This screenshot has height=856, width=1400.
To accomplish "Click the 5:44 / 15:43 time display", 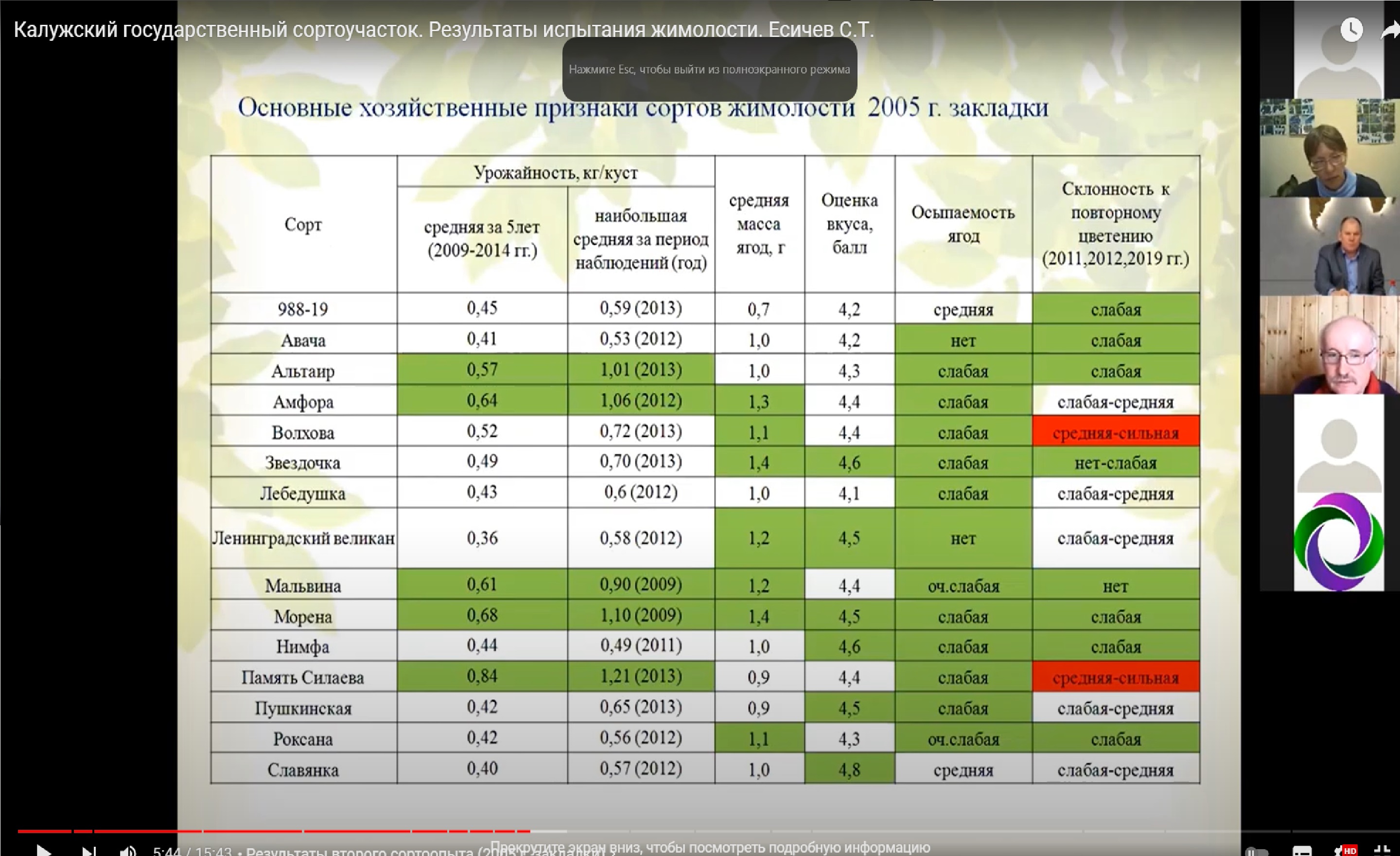I will [192, 852].
